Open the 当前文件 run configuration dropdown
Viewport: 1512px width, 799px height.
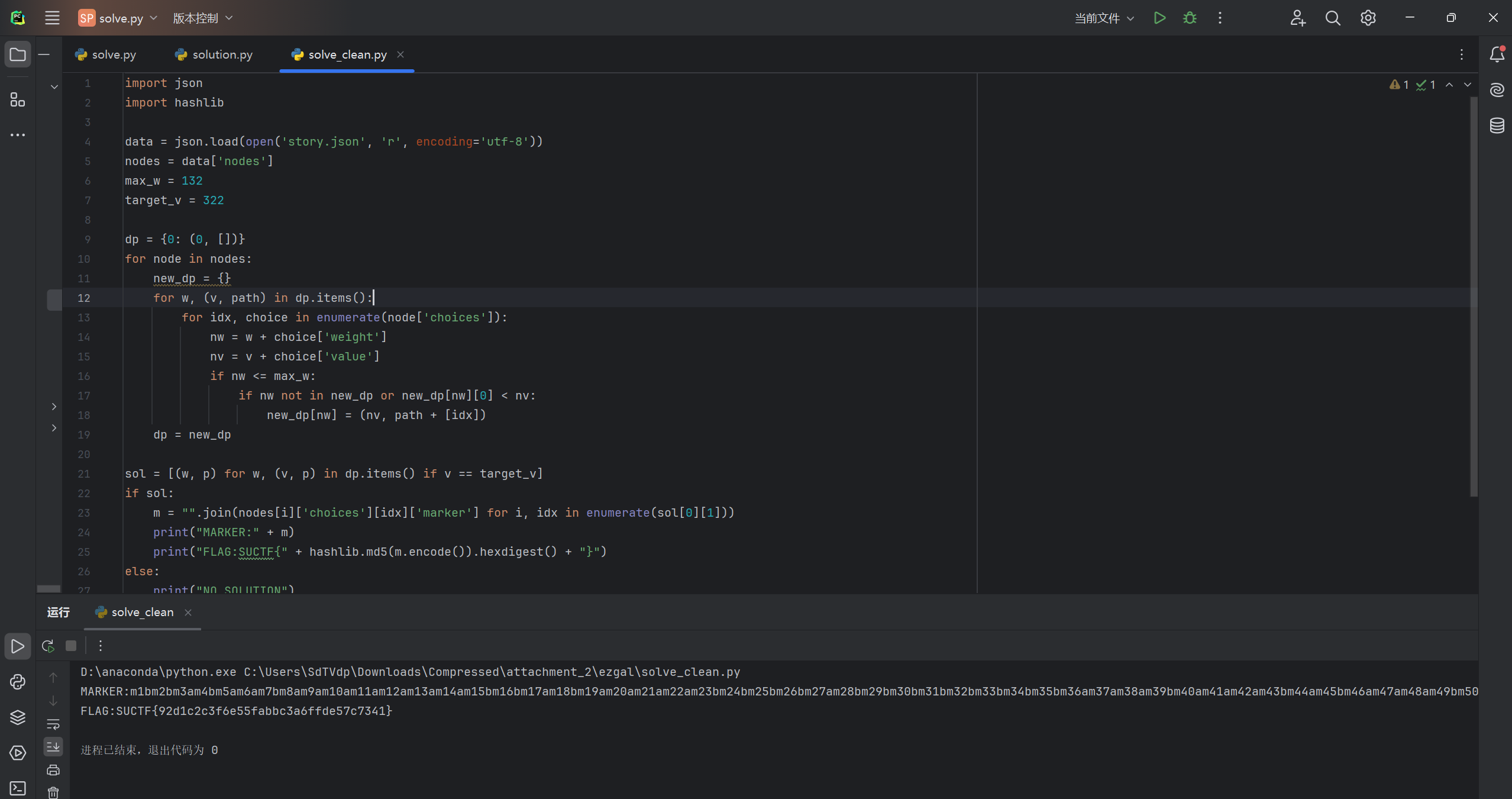pyautogui.click(x=1104, y=18)
